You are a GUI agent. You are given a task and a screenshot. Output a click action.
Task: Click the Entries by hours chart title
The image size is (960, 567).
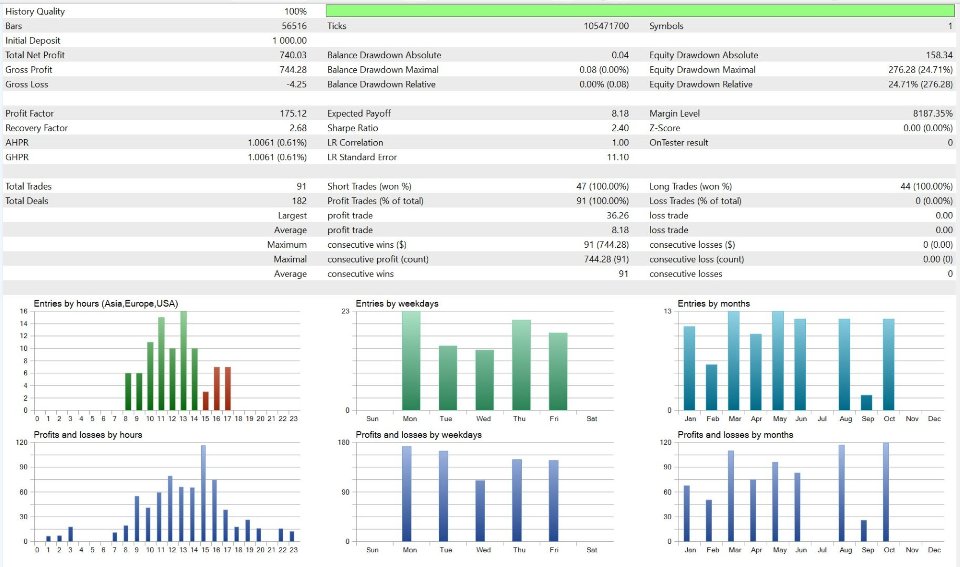[105, 304]
